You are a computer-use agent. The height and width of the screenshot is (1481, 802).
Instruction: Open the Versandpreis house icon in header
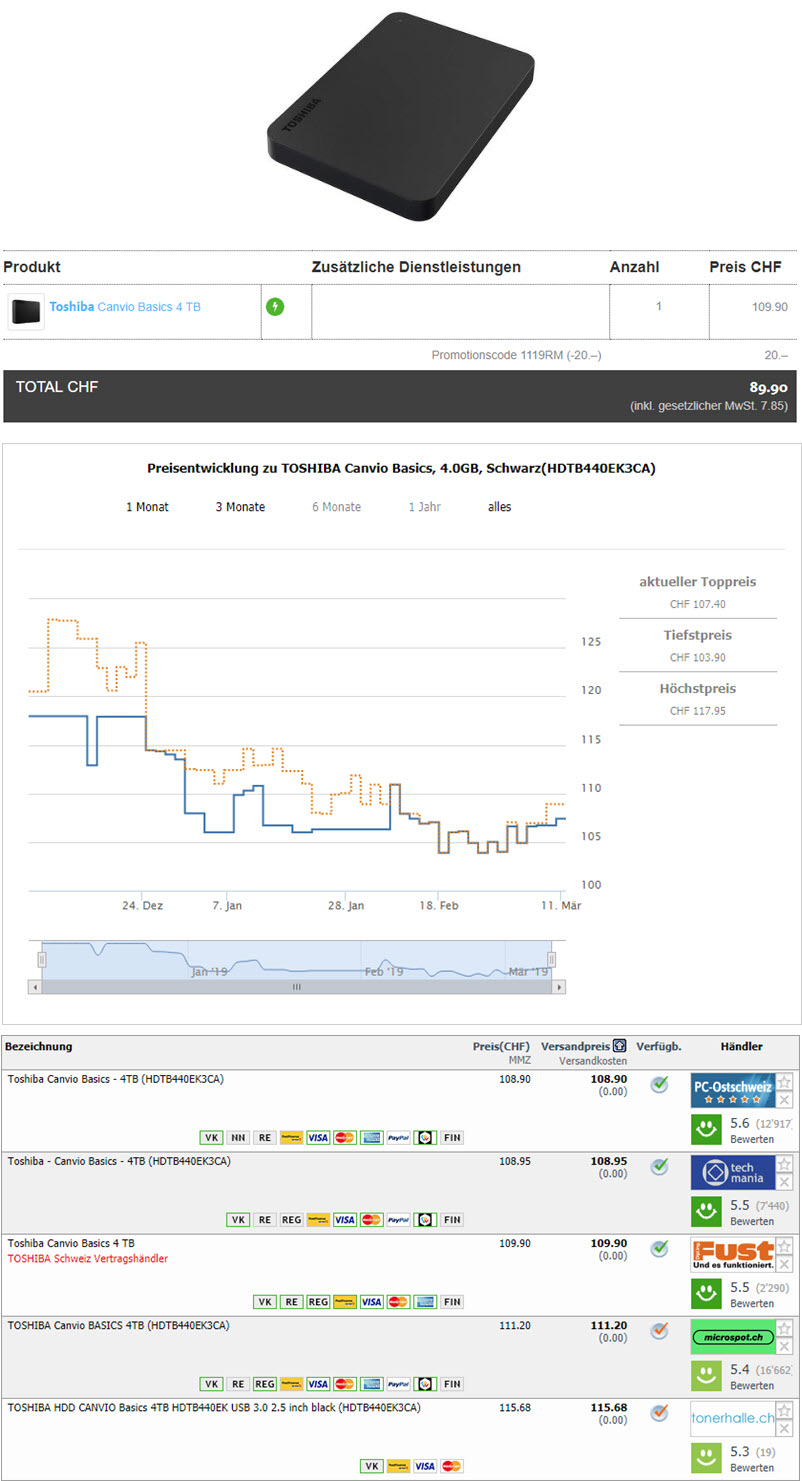tap(620, 1046)
